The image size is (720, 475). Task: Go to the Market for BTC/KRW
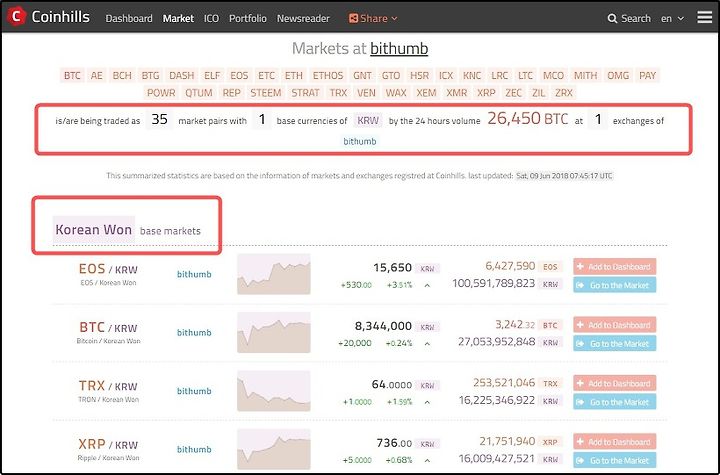click(614, 344)
